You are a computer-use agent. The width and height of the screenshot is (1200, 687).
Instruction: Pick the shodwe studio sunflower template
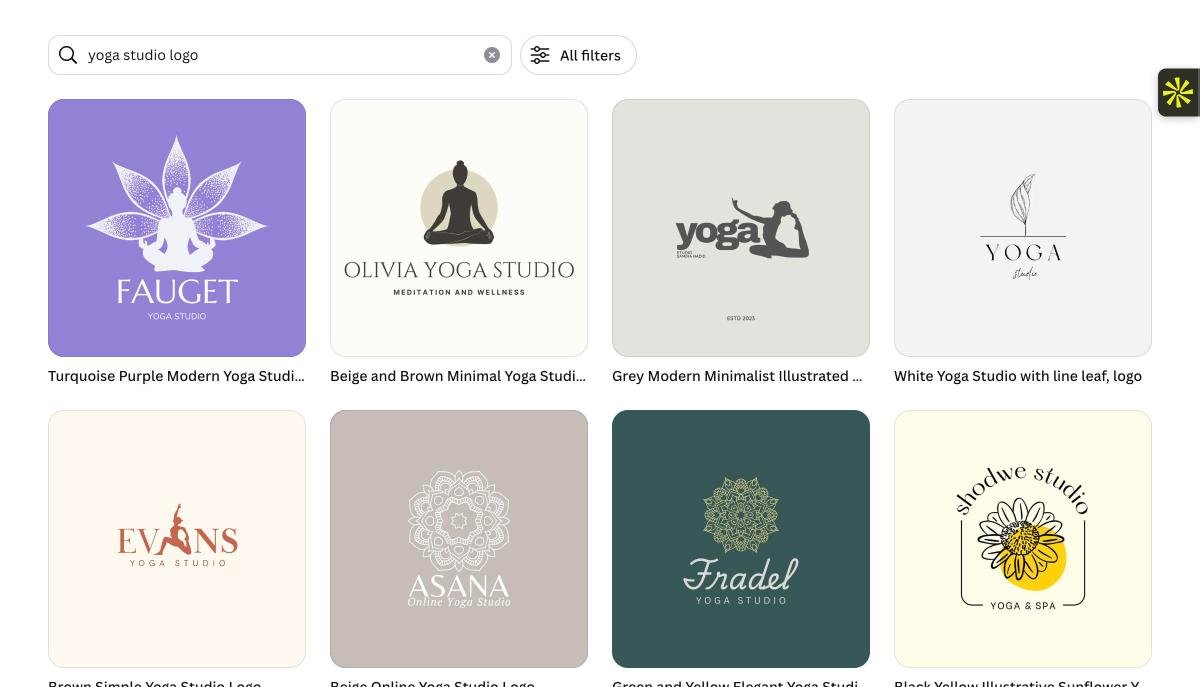tap(1023, 539)
